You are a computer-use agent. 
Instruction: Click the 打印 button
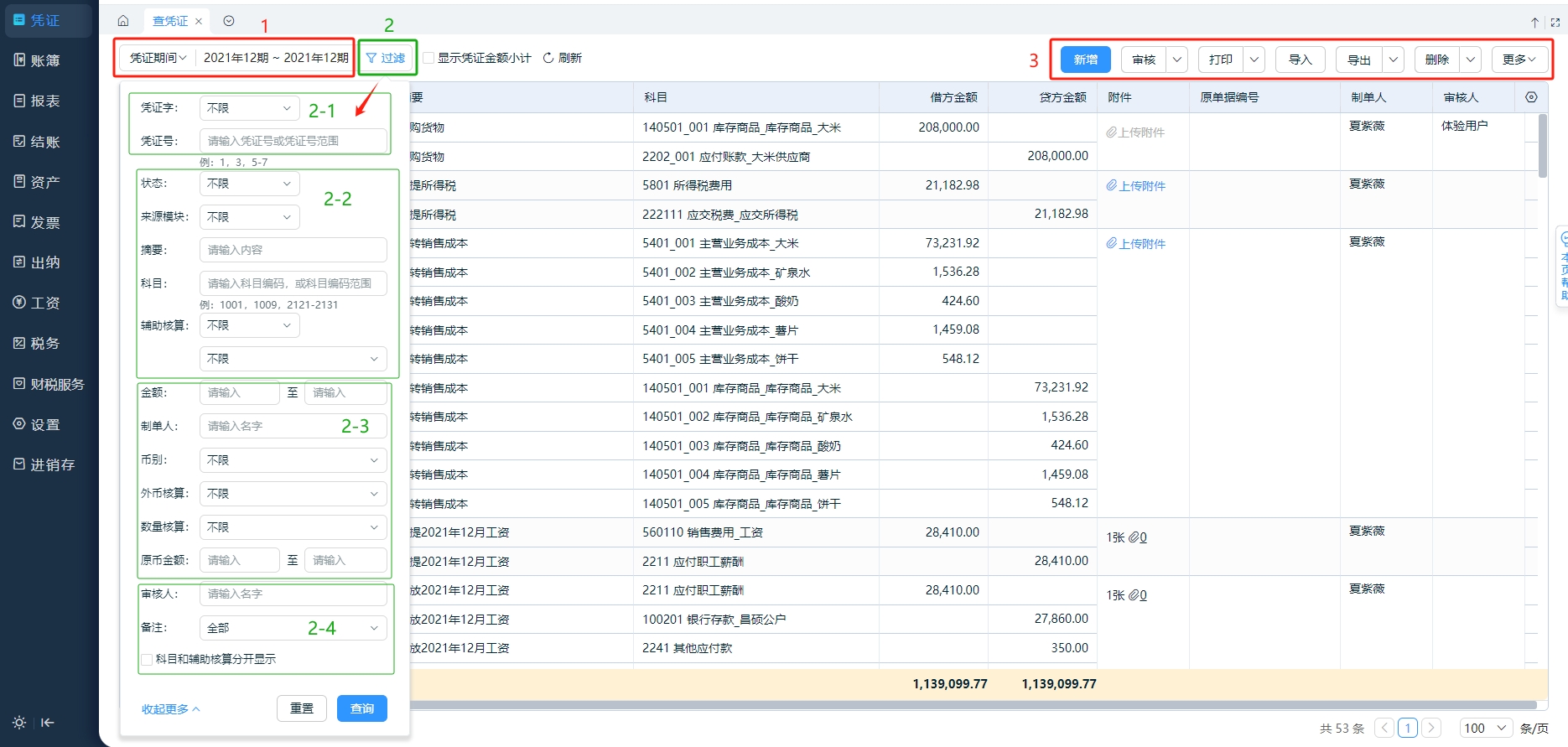pos(1221,60)
